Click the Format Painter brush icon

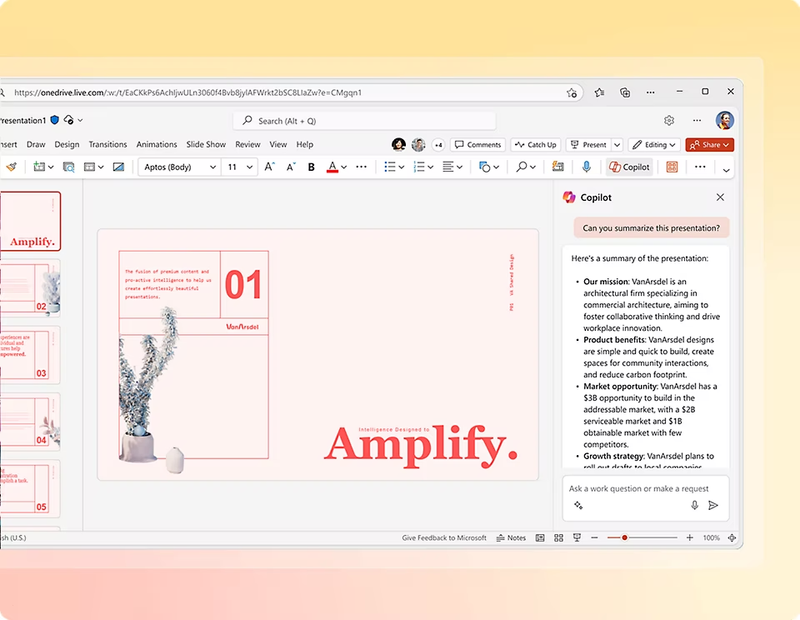point(11,167)
